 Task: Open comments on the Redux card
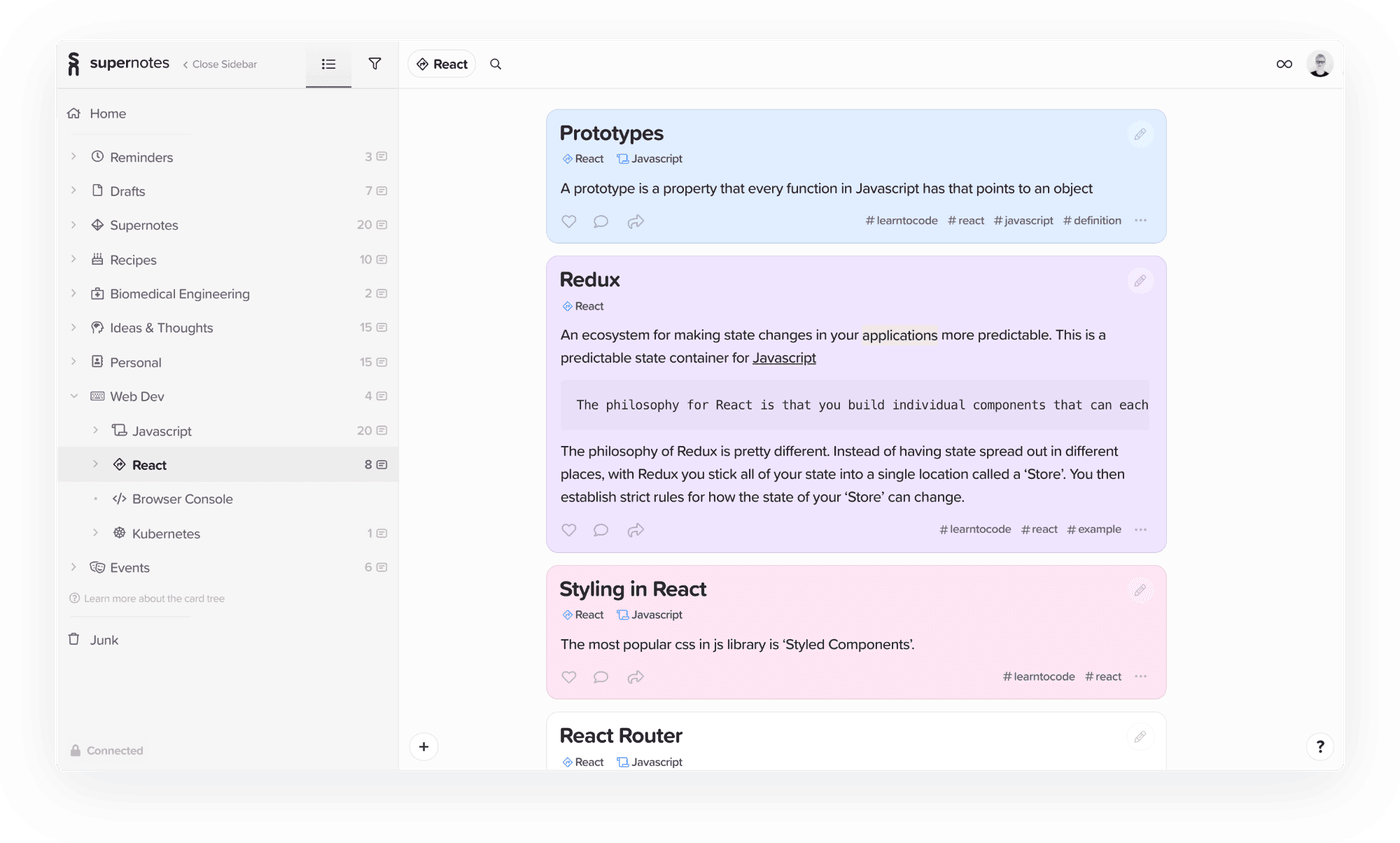(601, 530)
